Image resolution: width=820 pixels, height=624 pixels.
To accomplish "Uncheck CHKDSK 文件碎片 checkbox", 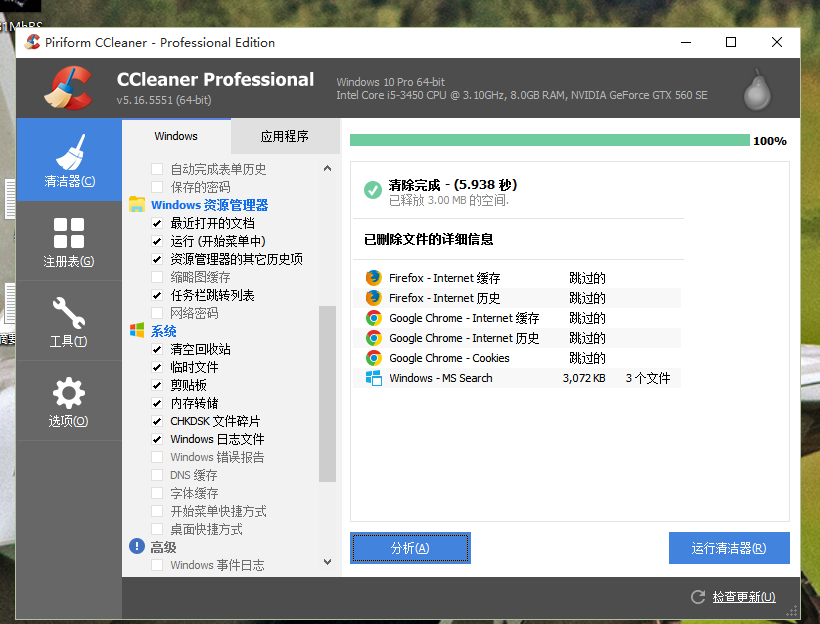I will [x=157, y=421].
